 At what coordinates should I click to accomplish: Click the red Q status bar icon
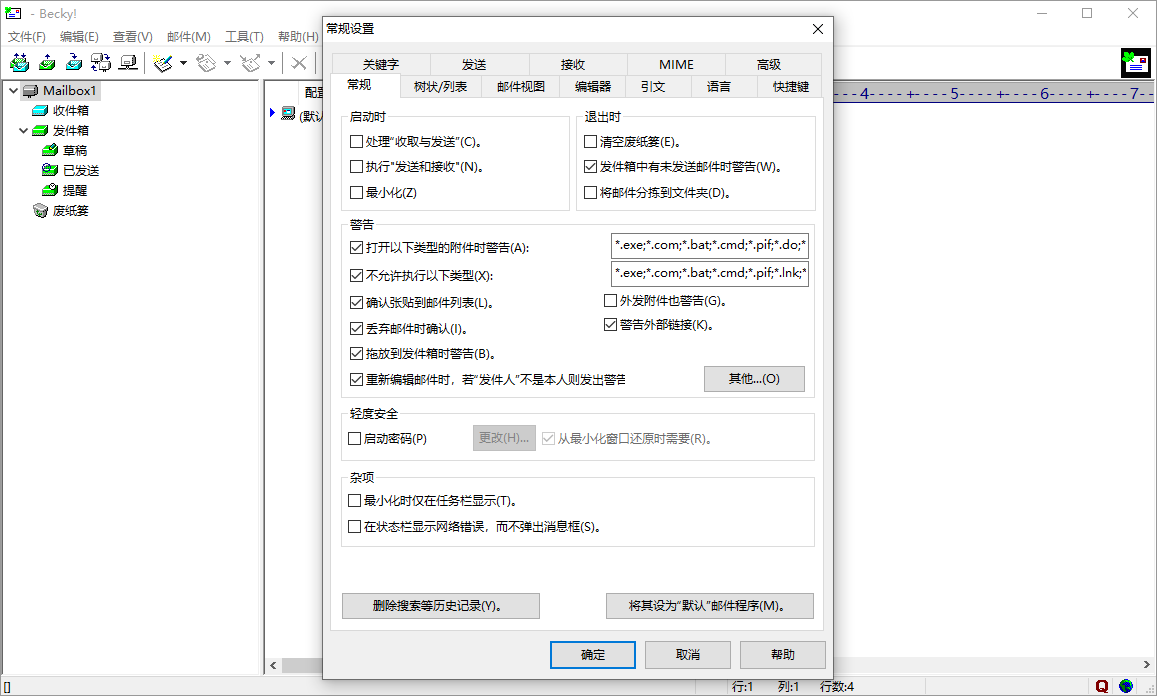[1102, 686]
